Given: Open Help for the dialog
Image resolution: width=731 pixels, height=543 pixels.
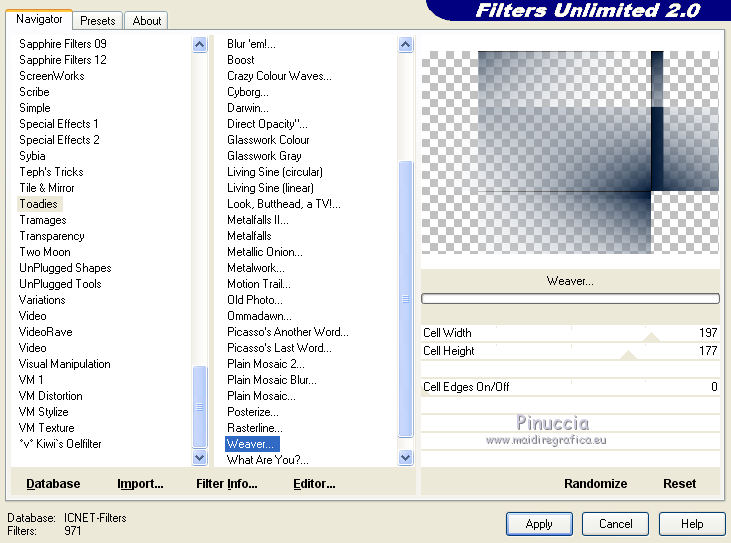Looking at the screenshot, I should 692,524.
